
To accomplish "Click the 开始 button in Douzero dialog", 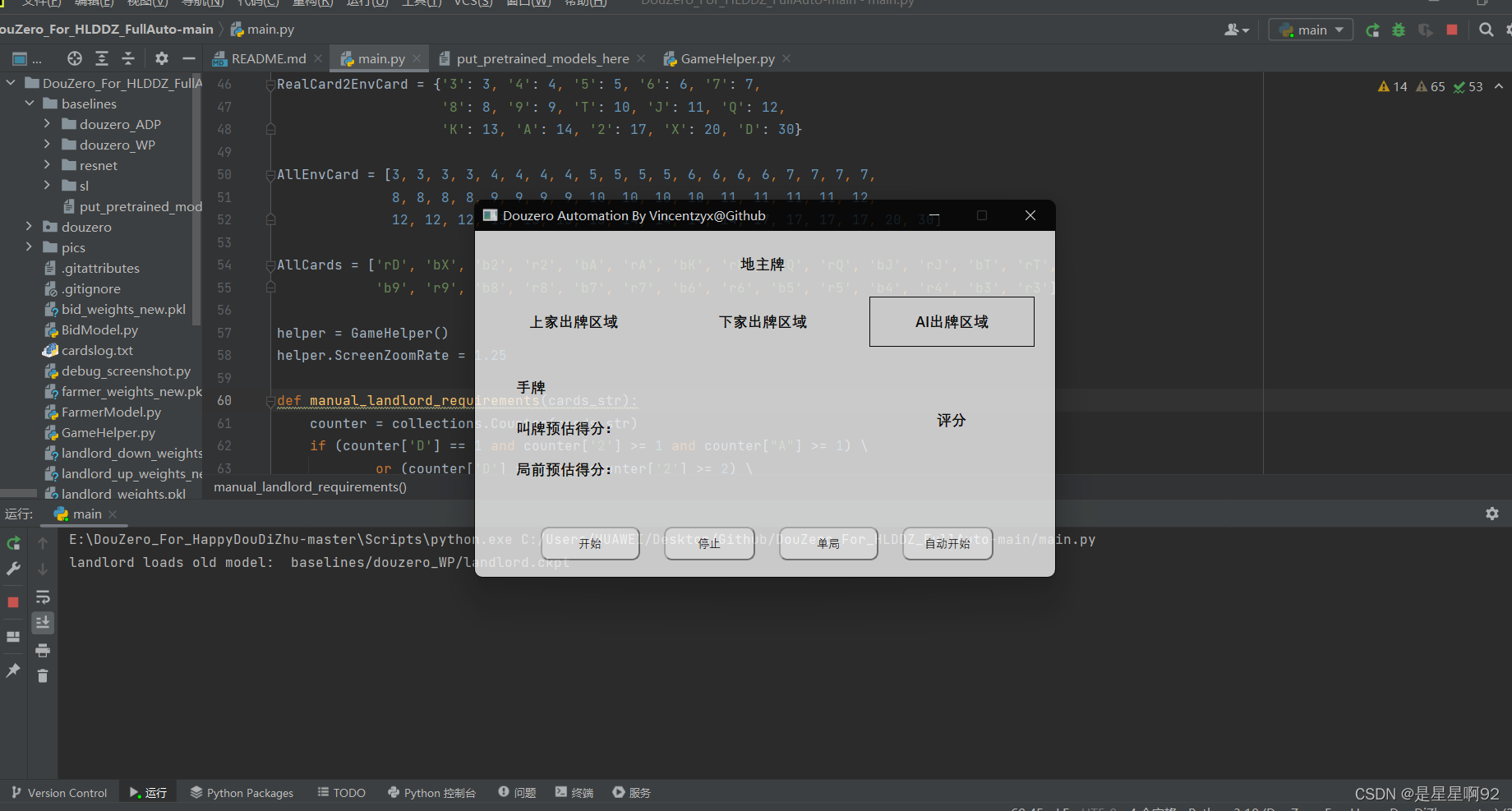I will click(590, 543).
